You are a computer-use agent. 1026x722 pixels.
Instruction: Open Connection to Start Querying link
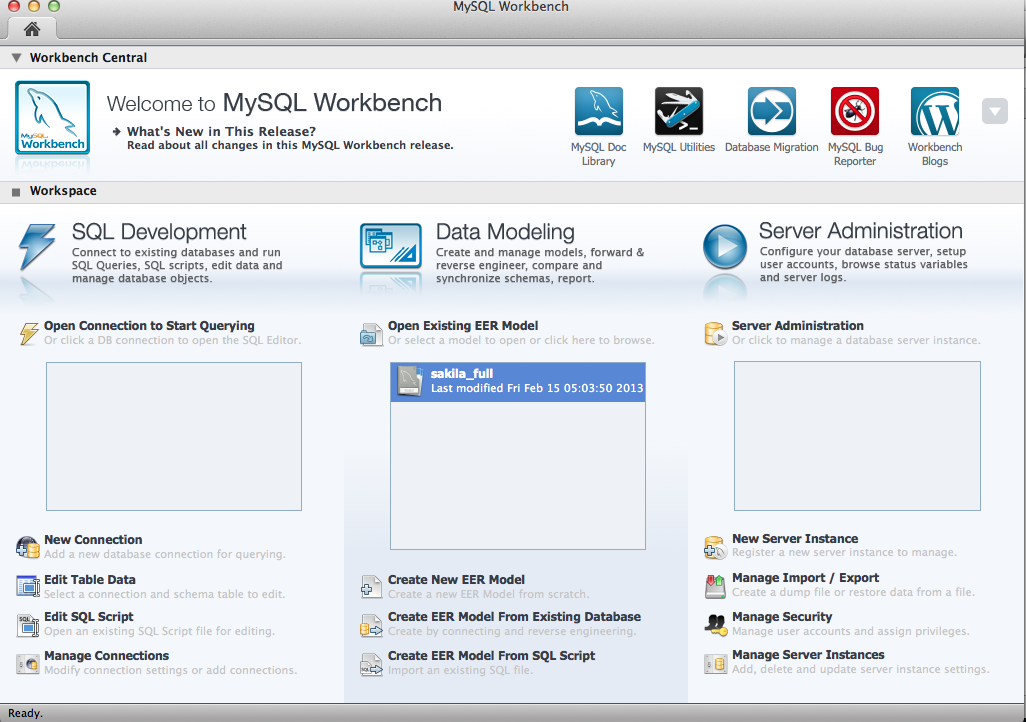click(149, 325)
